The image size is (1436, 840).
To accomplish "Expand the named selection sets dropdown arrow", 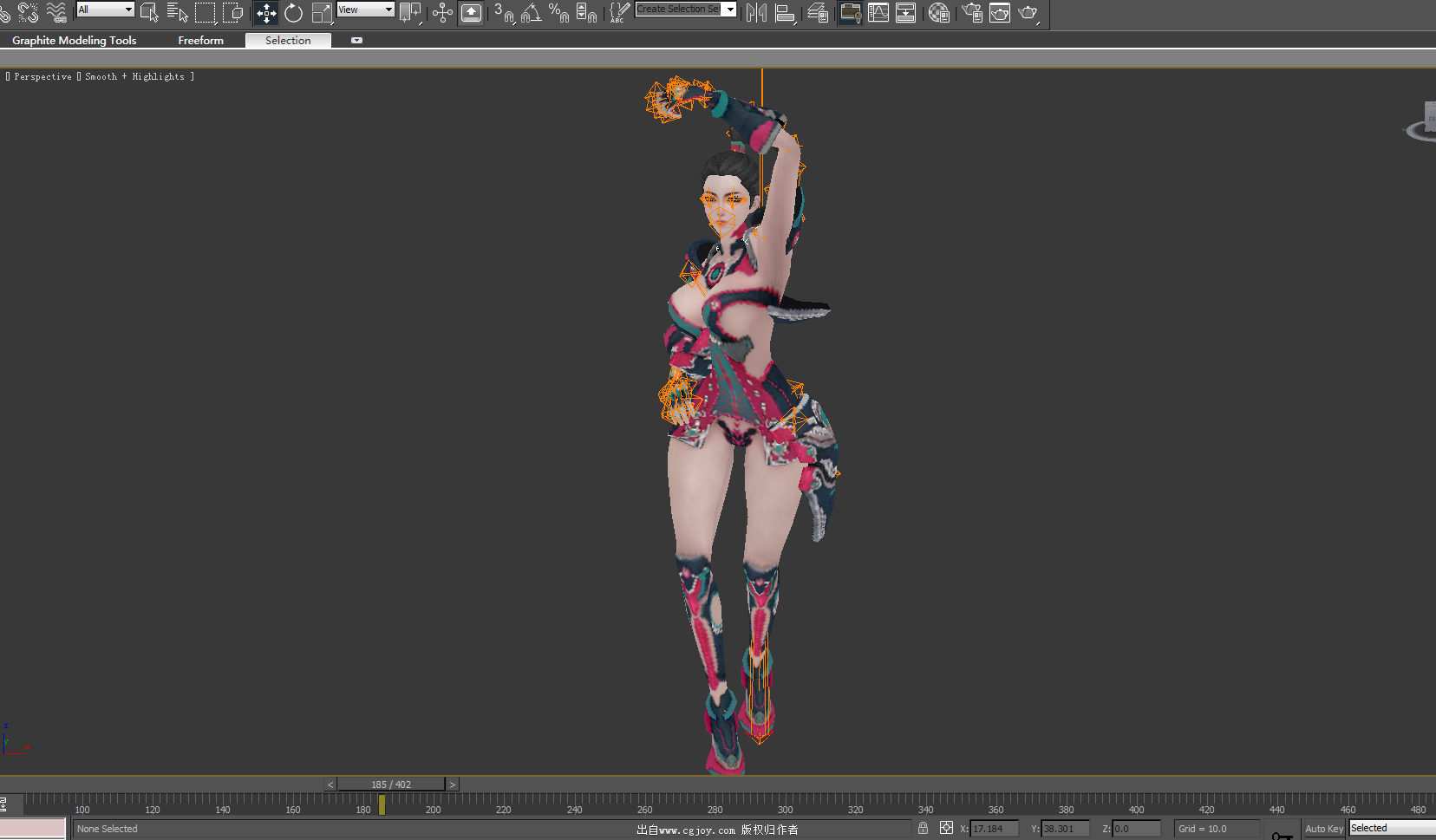I will tap(730, 10).
